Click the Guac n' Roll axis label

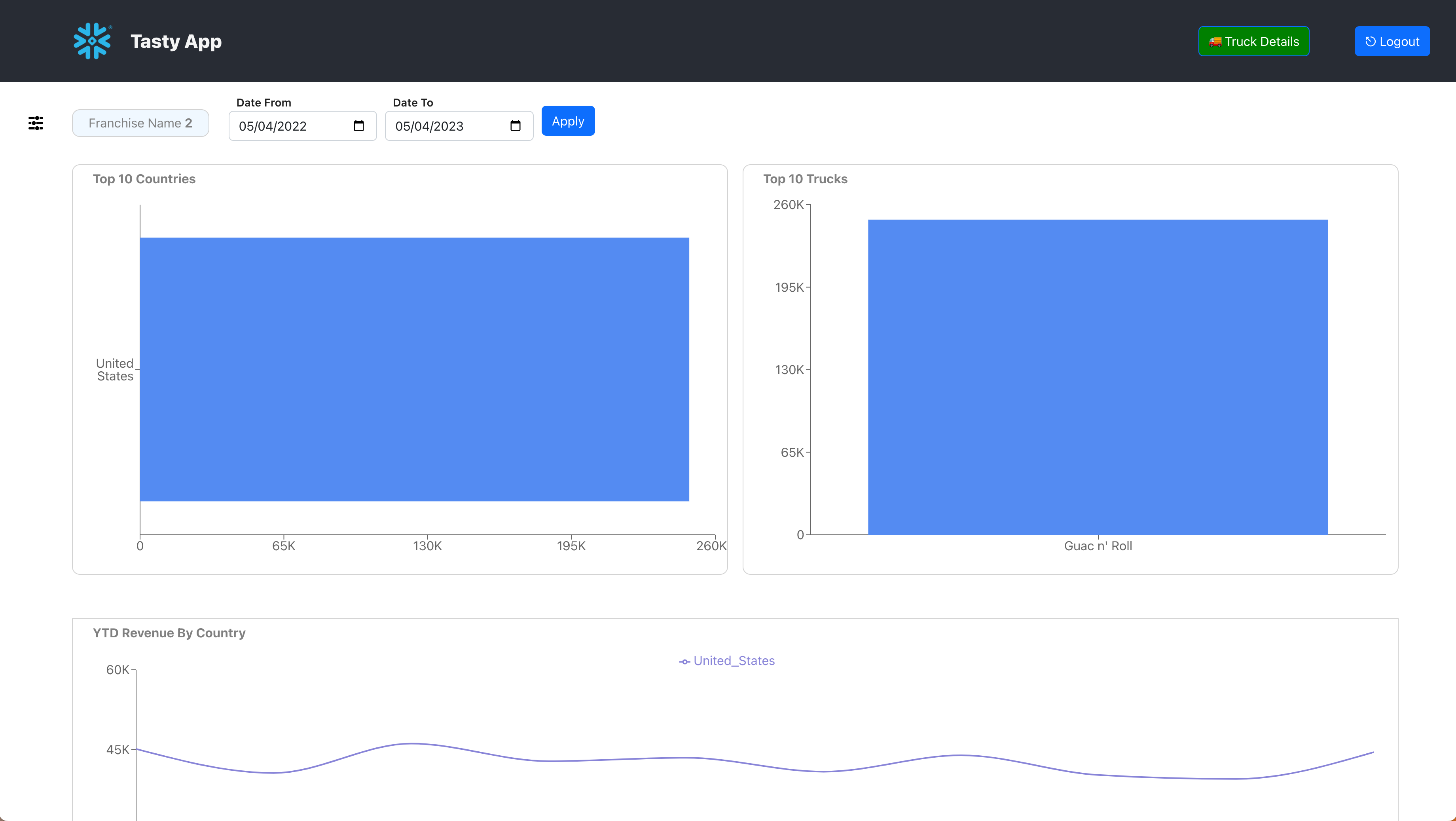click(x=1098, y=545)
